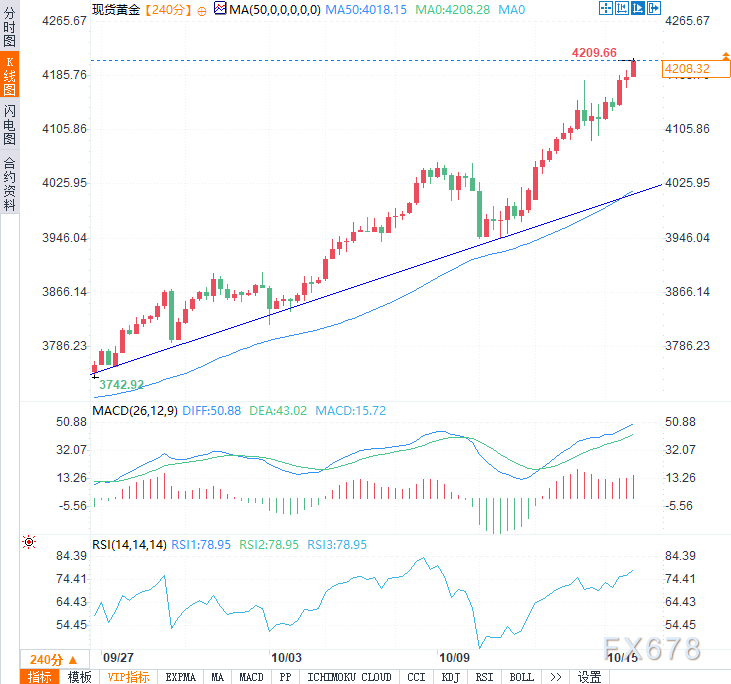Click the third icon in the top-right chart toolbar
This screenshot has height=684, width=731.
pyautogui.click(x=638, y=9)
